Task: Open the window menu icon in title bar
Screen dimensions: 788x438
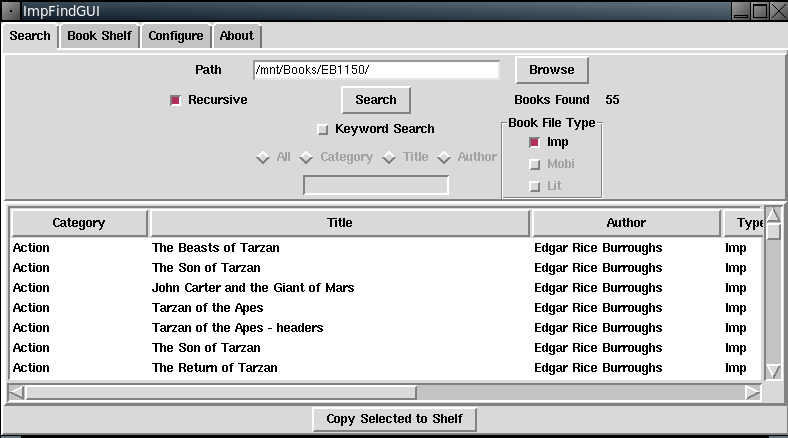Action: coord(11,11)
